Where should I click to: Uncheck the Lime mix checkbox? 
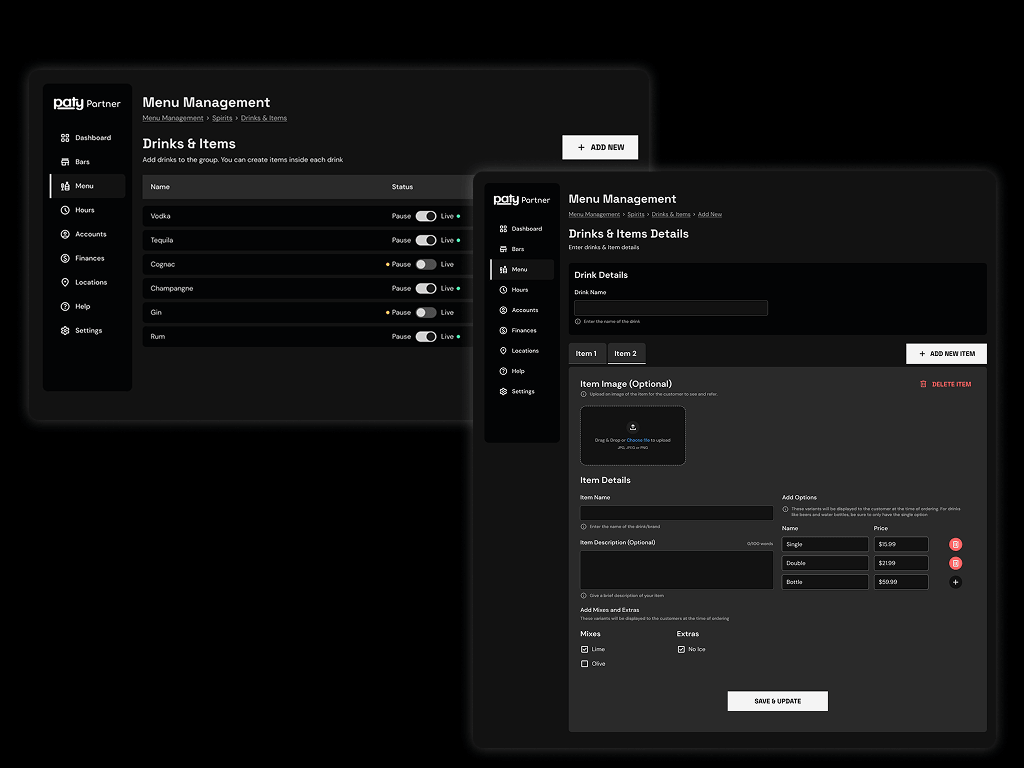tap(584, 649)
